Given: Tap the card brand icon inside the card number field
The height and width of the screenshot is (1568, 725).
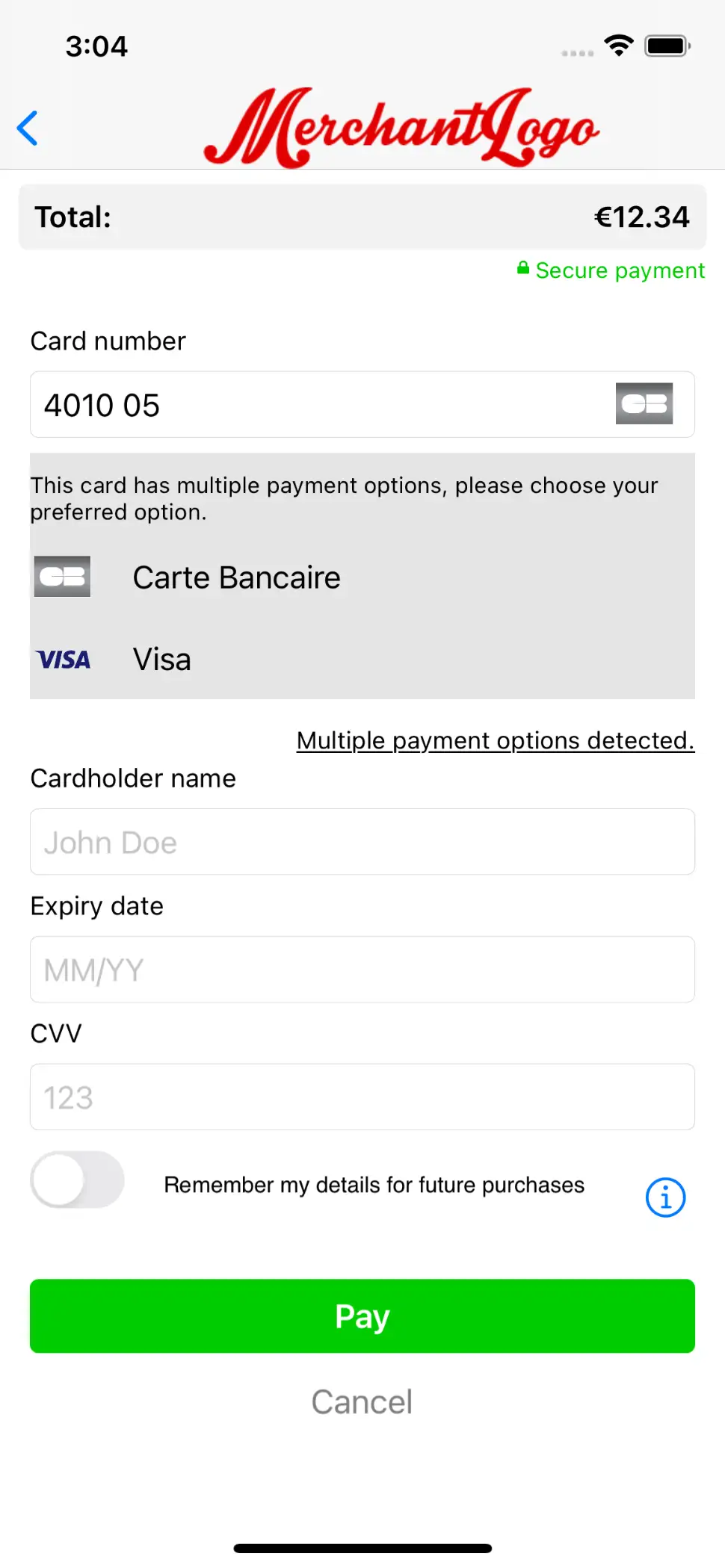Looking at the screenshot, I should coord(644,404).
